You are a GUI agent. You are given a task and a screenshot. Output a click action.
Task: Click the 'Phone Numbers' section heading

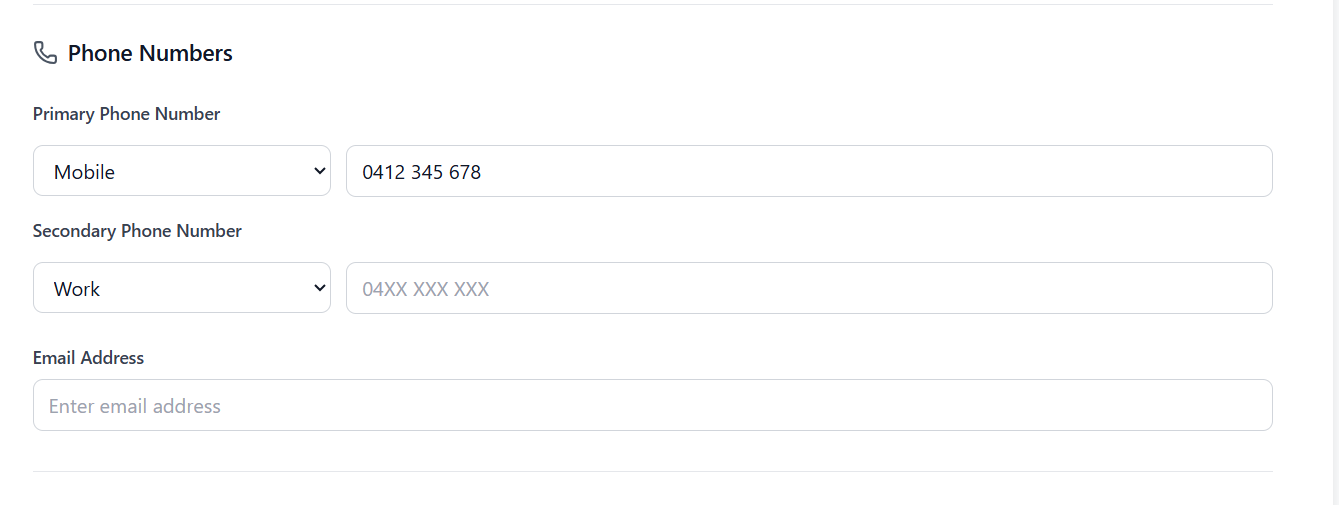(150, 53)
